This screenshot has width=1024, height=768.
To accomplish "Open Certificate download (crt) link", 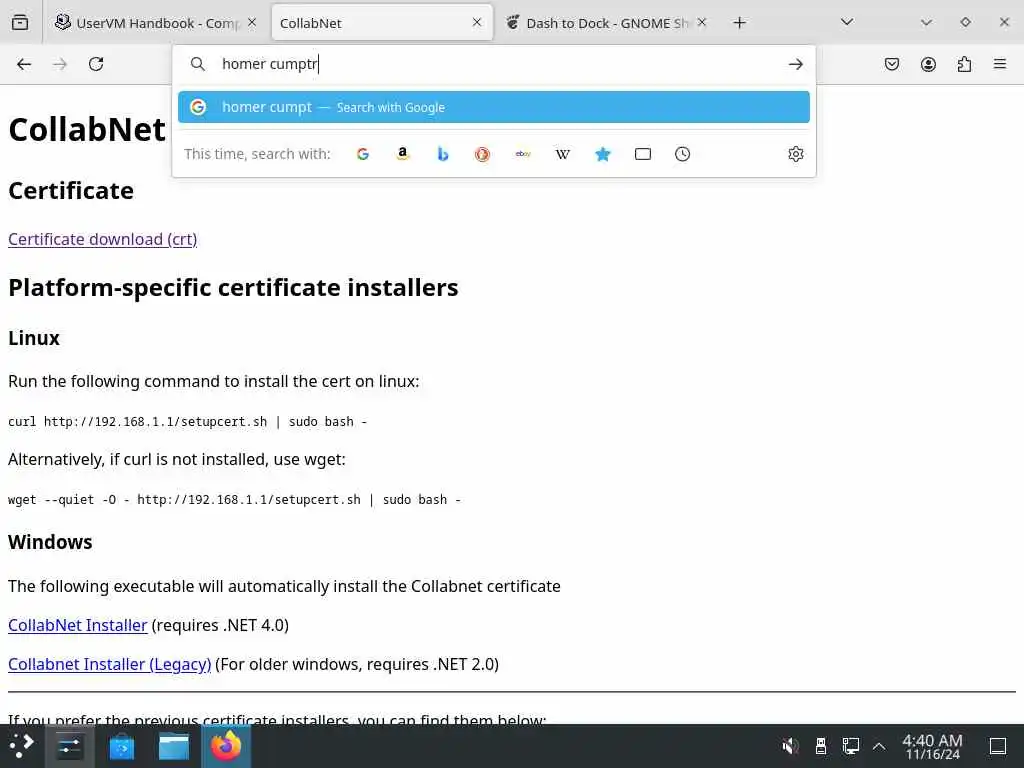I will 103,239.
